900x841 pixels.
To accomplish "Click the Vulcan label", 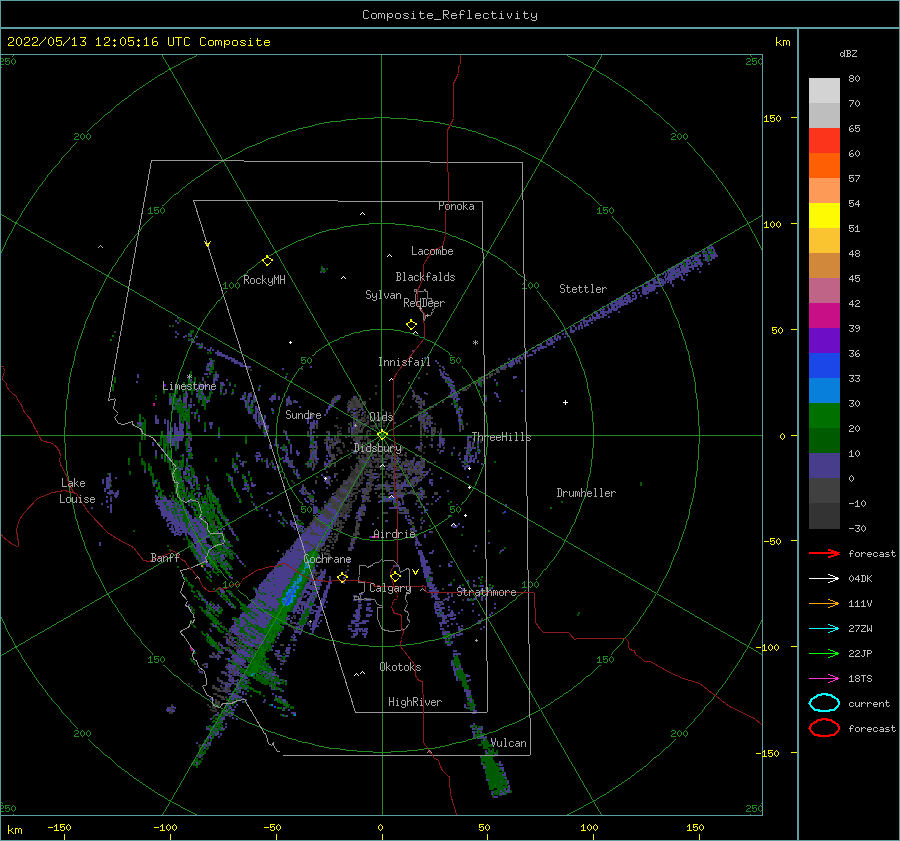I will (x=509, y=743).
